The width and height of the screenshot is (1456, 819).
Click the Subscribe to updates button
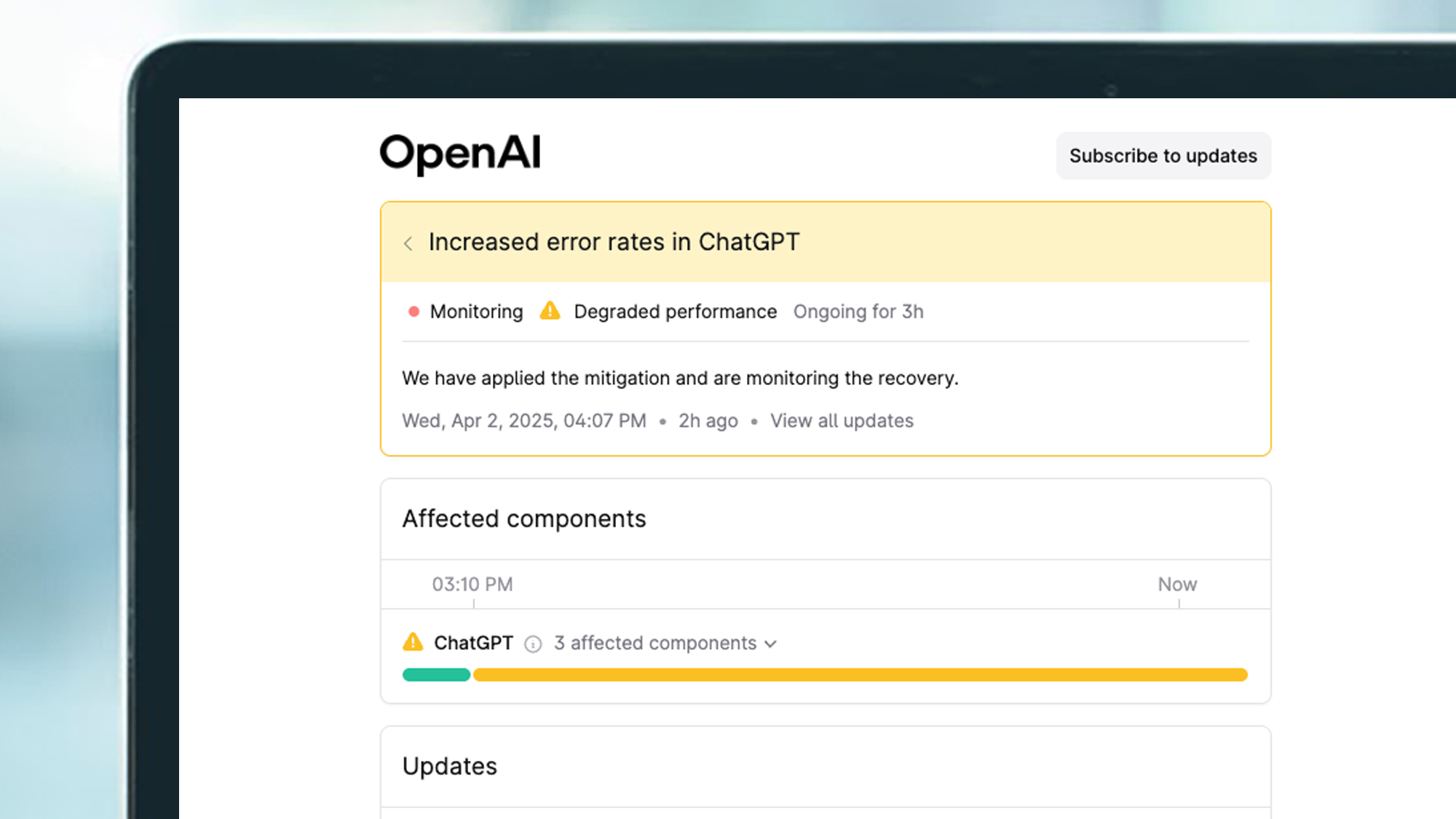click(x=1163, y=156)
